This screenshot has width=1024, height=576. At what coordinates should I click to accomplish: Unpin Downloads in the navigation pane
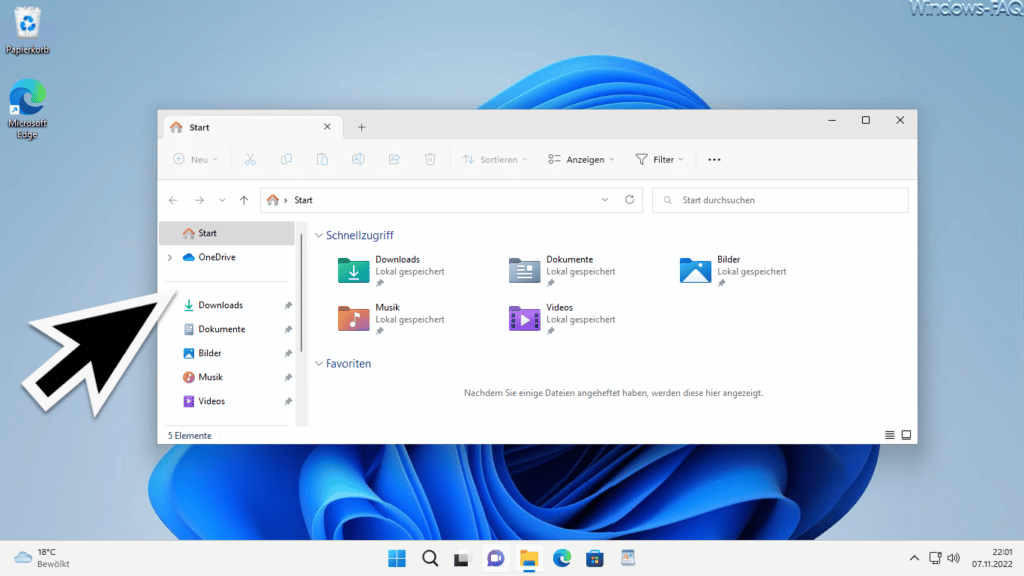pyautogui.click(x=288, y=306)
